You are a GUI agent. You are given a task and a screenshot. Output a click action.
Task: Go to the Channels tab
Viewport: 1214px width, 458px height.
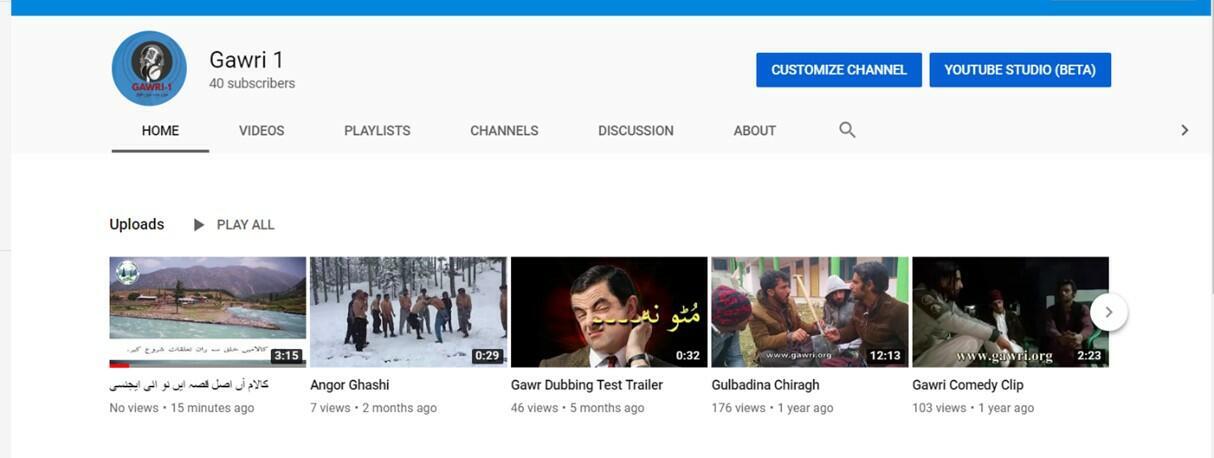(504, 131)
